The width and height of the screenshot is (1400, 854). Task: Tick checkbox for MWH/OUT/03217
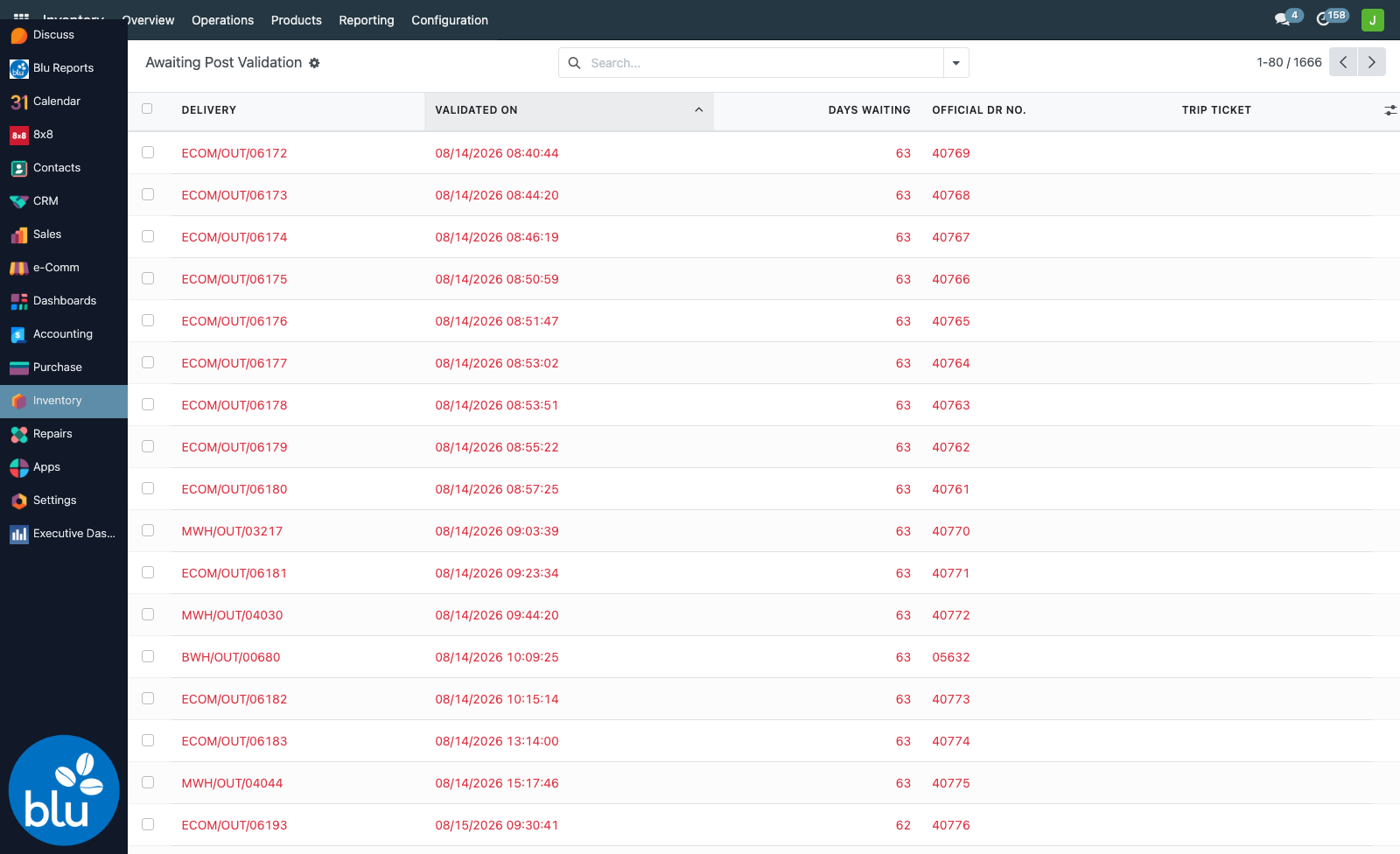[x=148, y=530]
